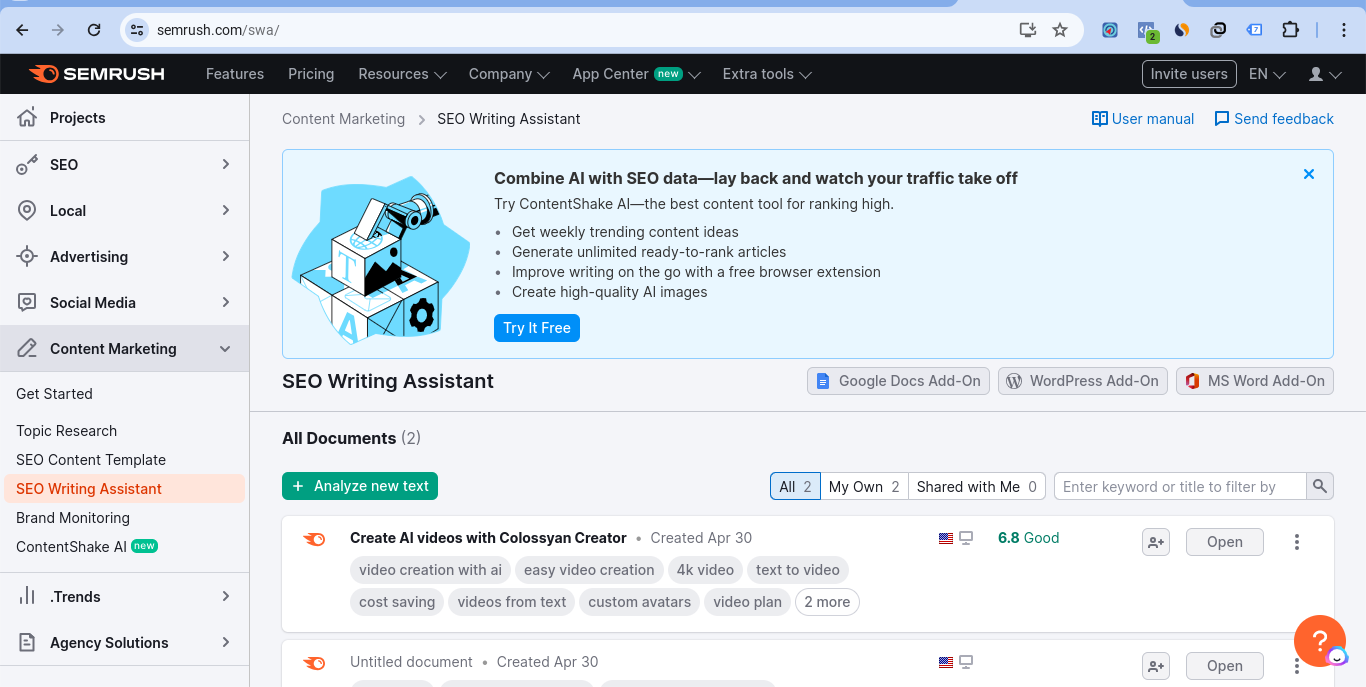The width and height of the screenshot is (1366, 687).
Task: Select the Shared with Me tab
Action: (x=977, y=487)
